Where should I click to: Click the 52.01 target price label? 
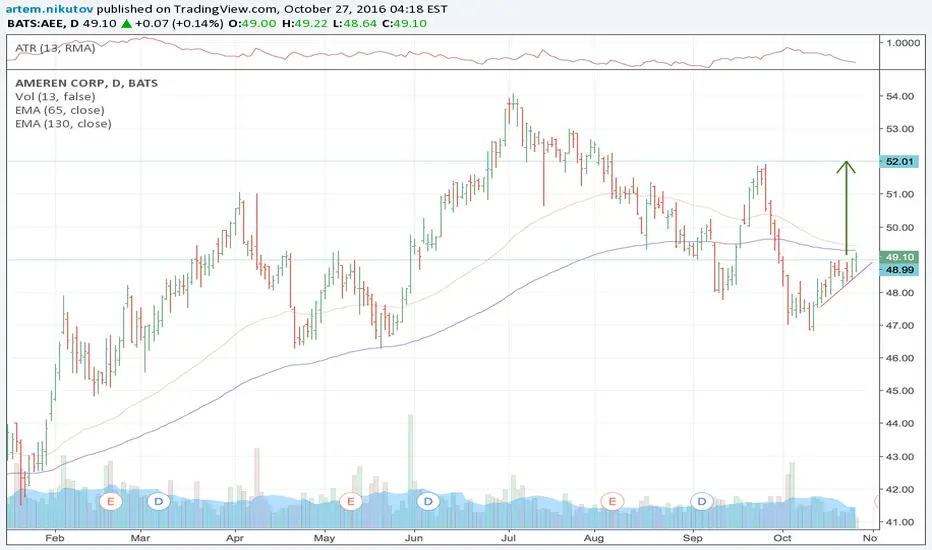pos(899,161)
